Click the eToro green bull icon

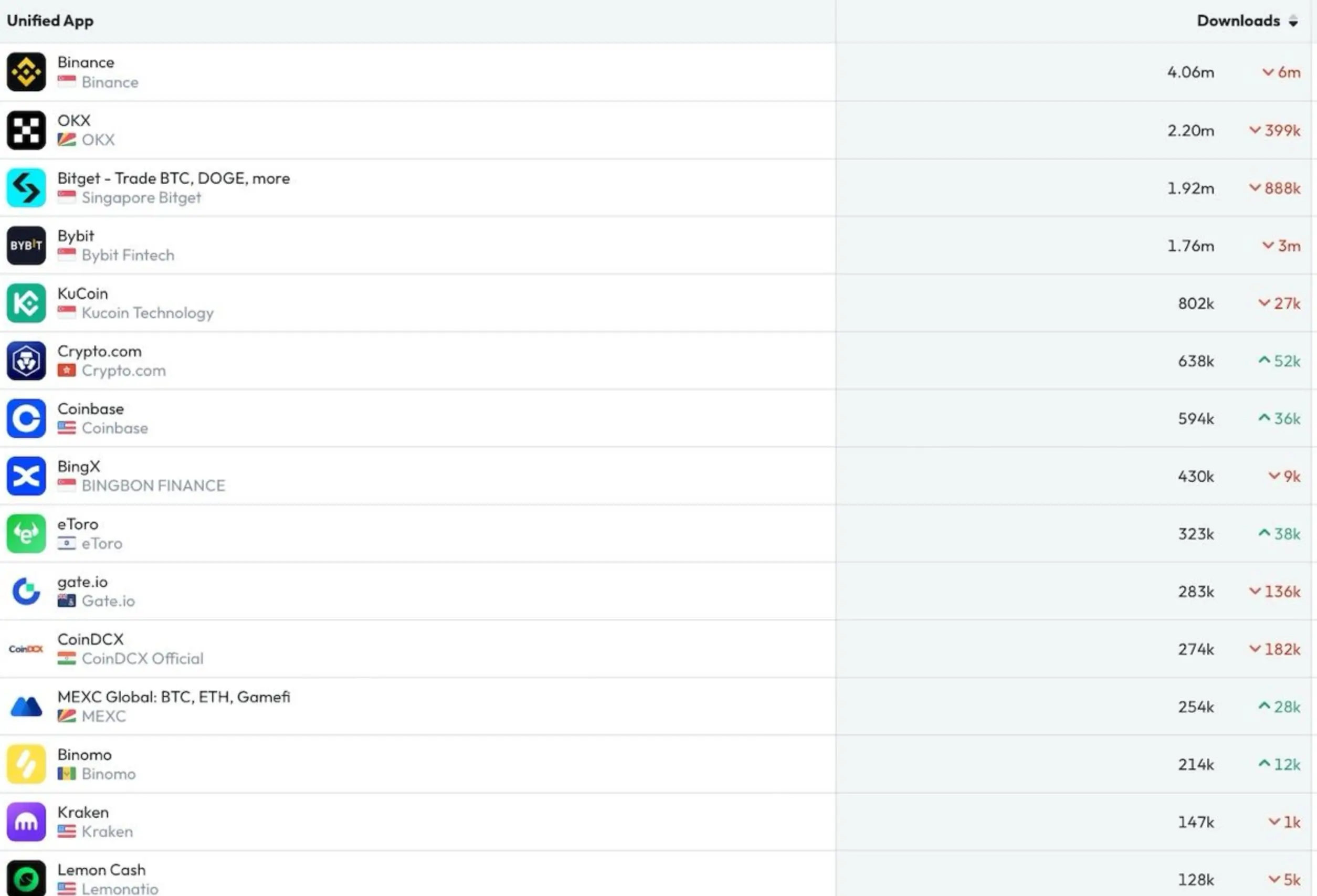(x=26, y=534)
